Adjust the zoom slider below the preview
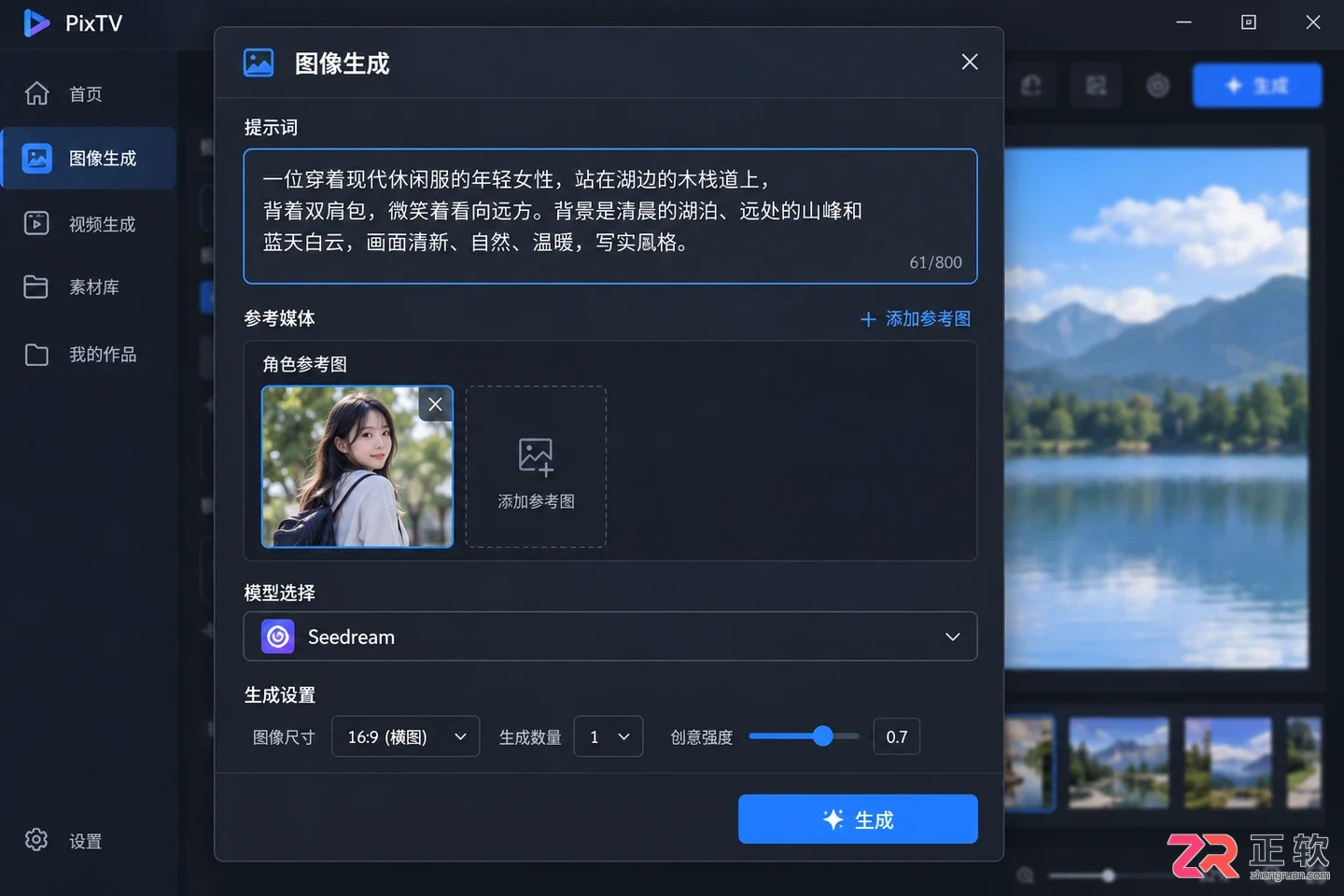Screen dimensions: 1344x896 [1108, 875]
